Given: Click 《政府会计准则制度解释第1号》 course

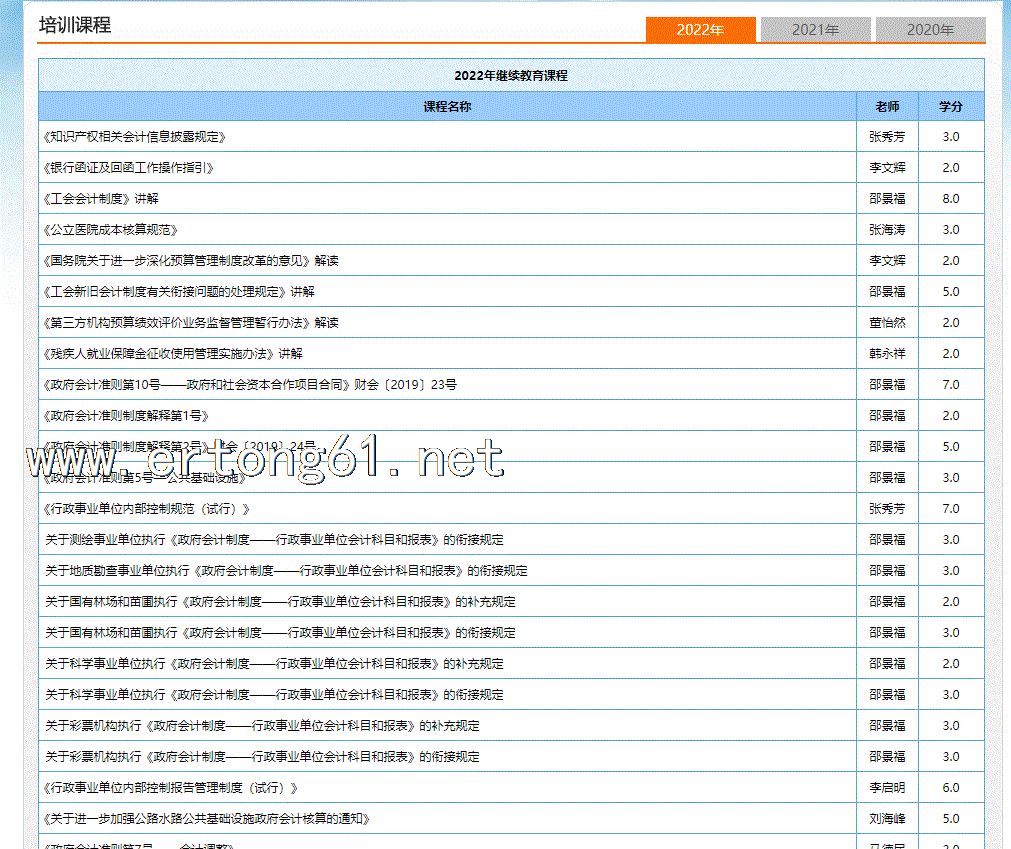Looking at the screenshot, I should click(126, 416).
